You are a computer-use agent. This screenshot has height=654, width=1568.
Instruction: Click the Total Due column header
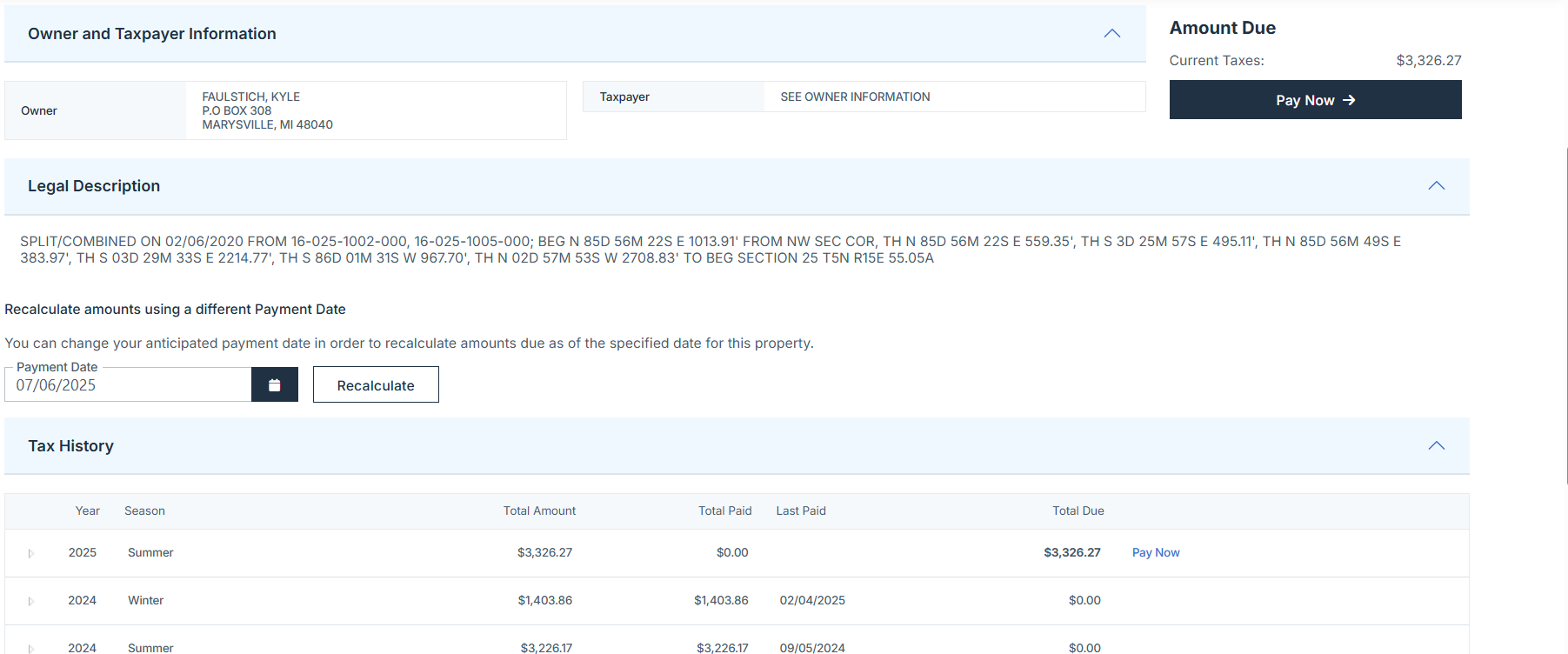[1078, 511]
